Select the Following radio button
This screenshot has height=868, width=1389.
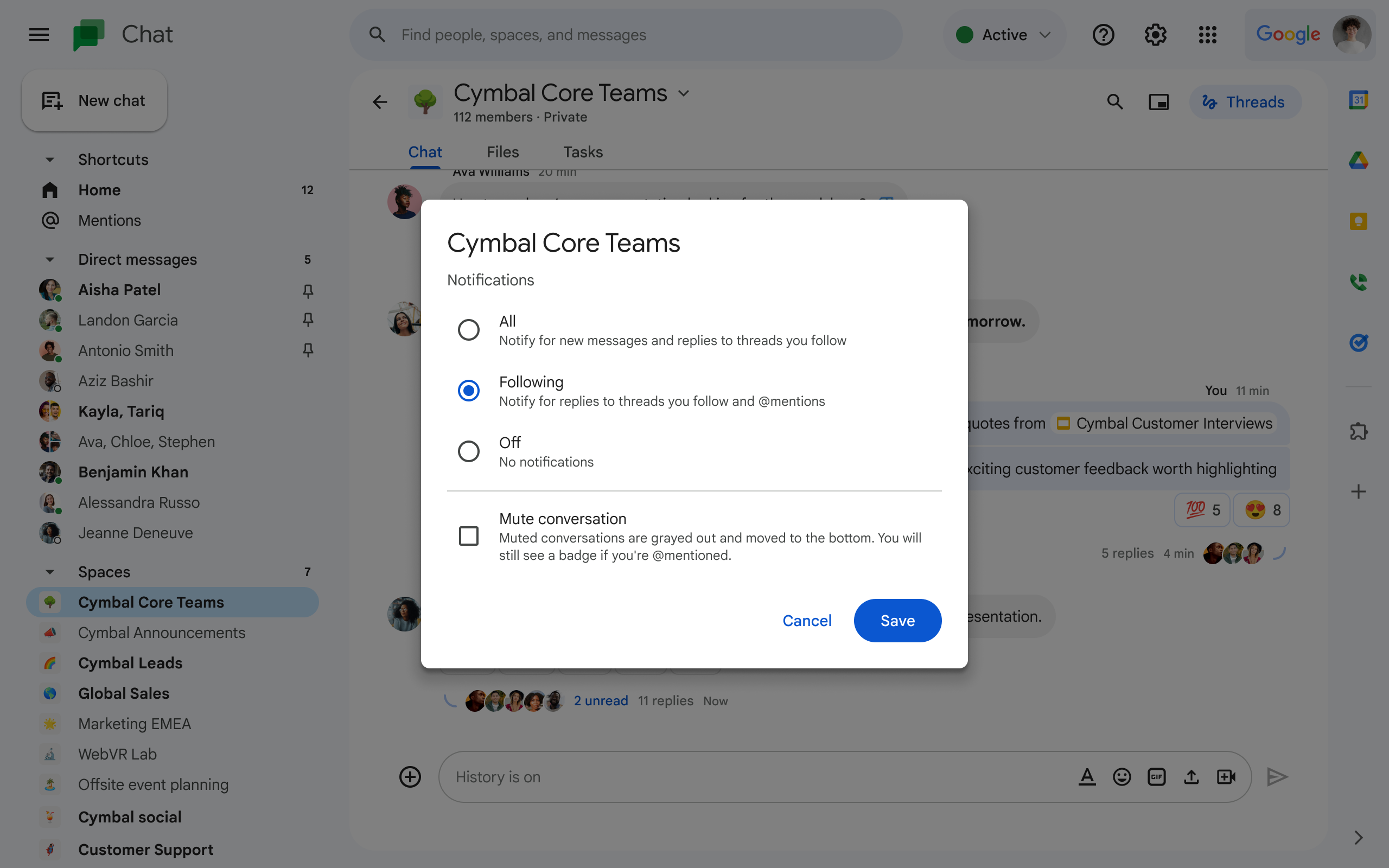point(468,390)
